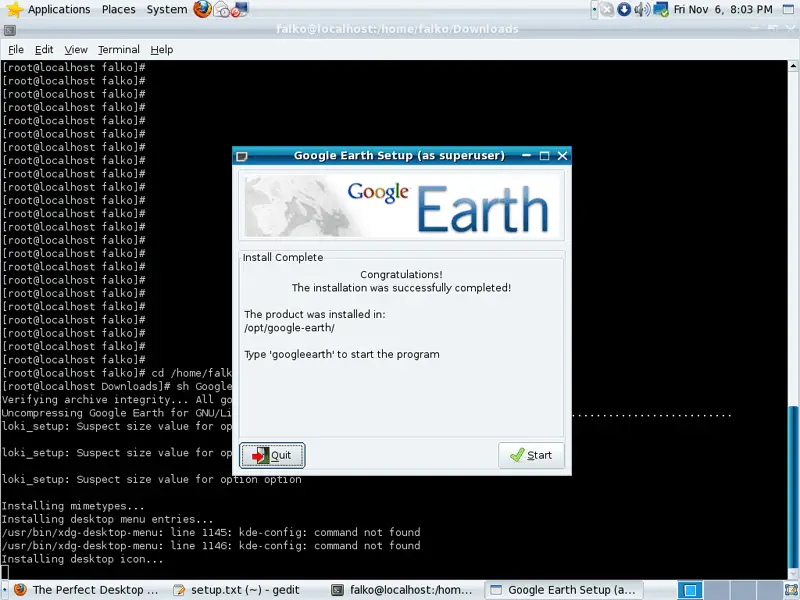Open the volume control speaker icon
The height and width of the screenshot is (600, 800).
click(x=642, y=9)
